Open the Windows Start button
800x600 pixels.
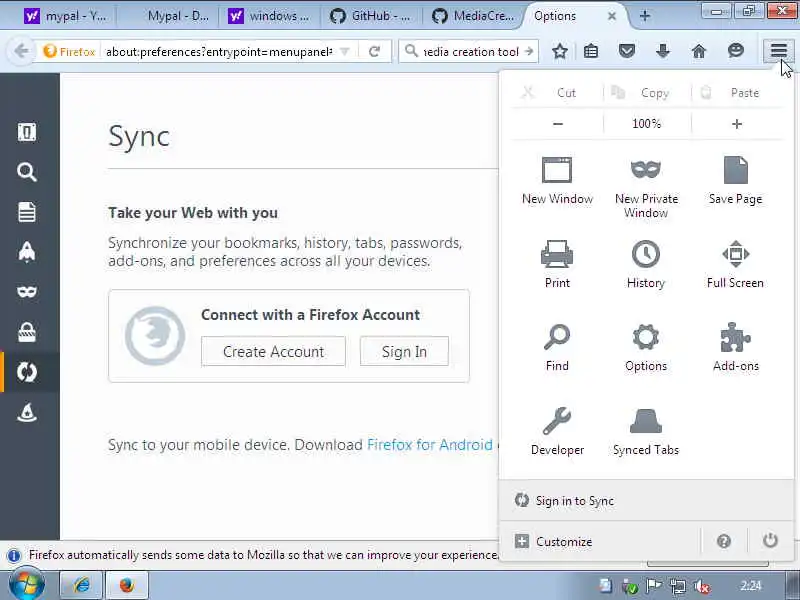tap(26, 585)
